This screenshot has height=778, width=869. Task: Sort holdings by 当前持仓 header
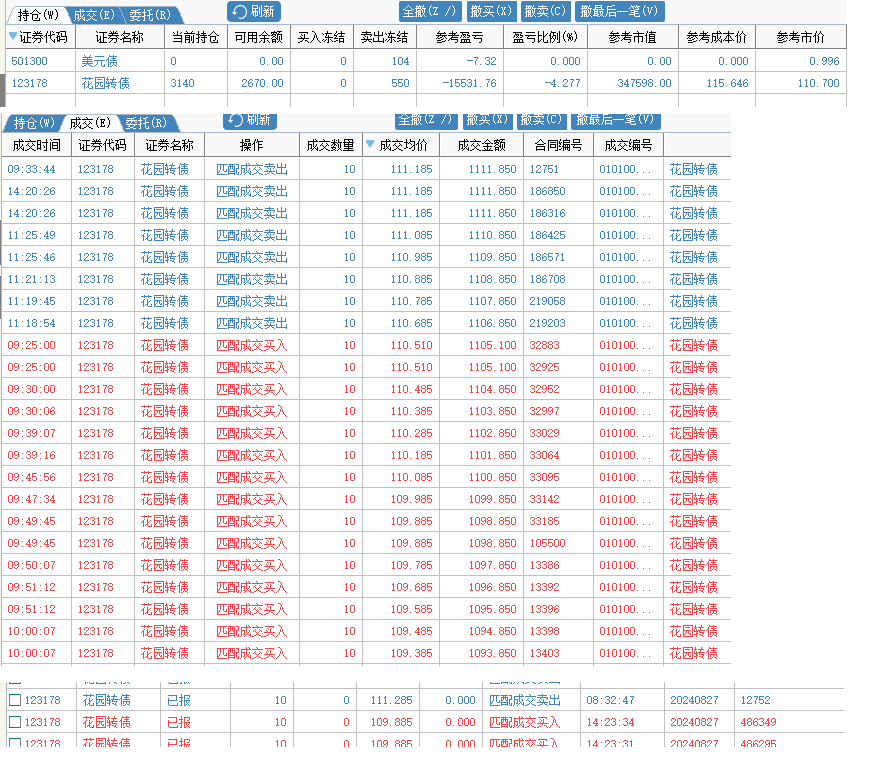click(x=196, y=37)
